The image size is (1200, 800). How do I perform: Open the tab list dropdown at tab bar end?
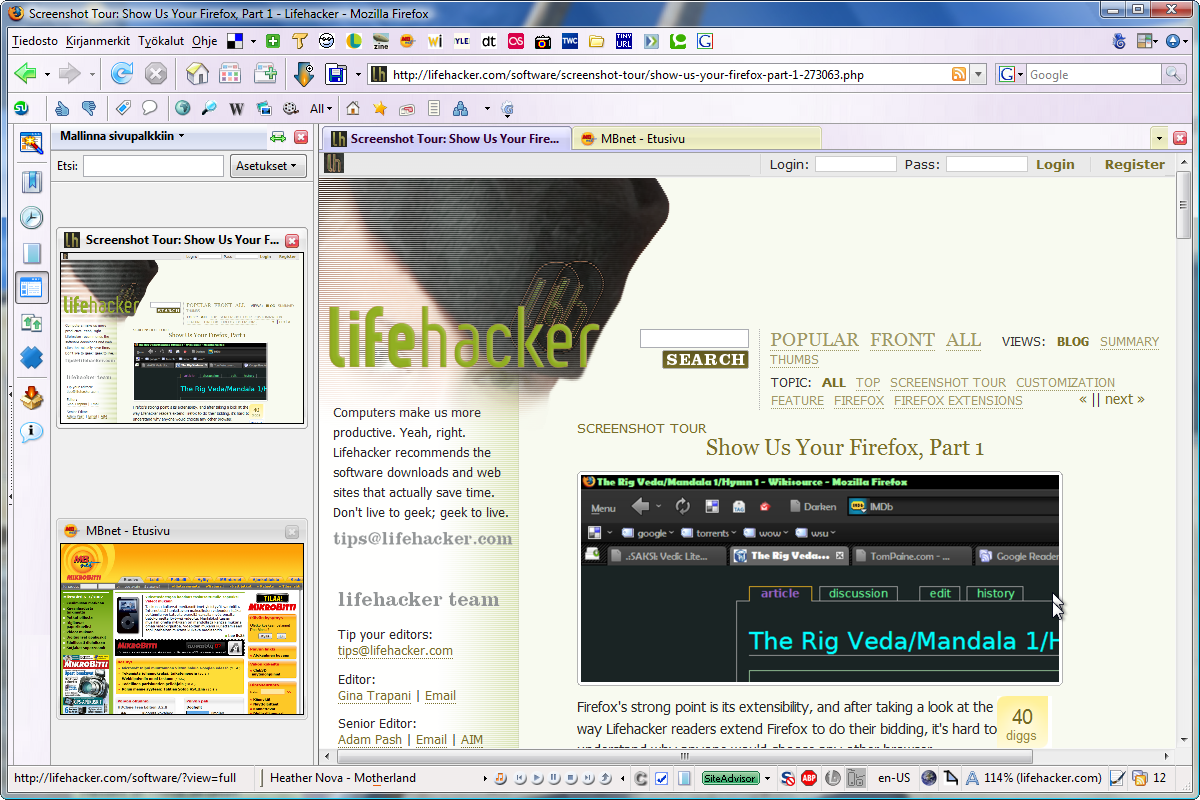click(x=1159, y=138)
